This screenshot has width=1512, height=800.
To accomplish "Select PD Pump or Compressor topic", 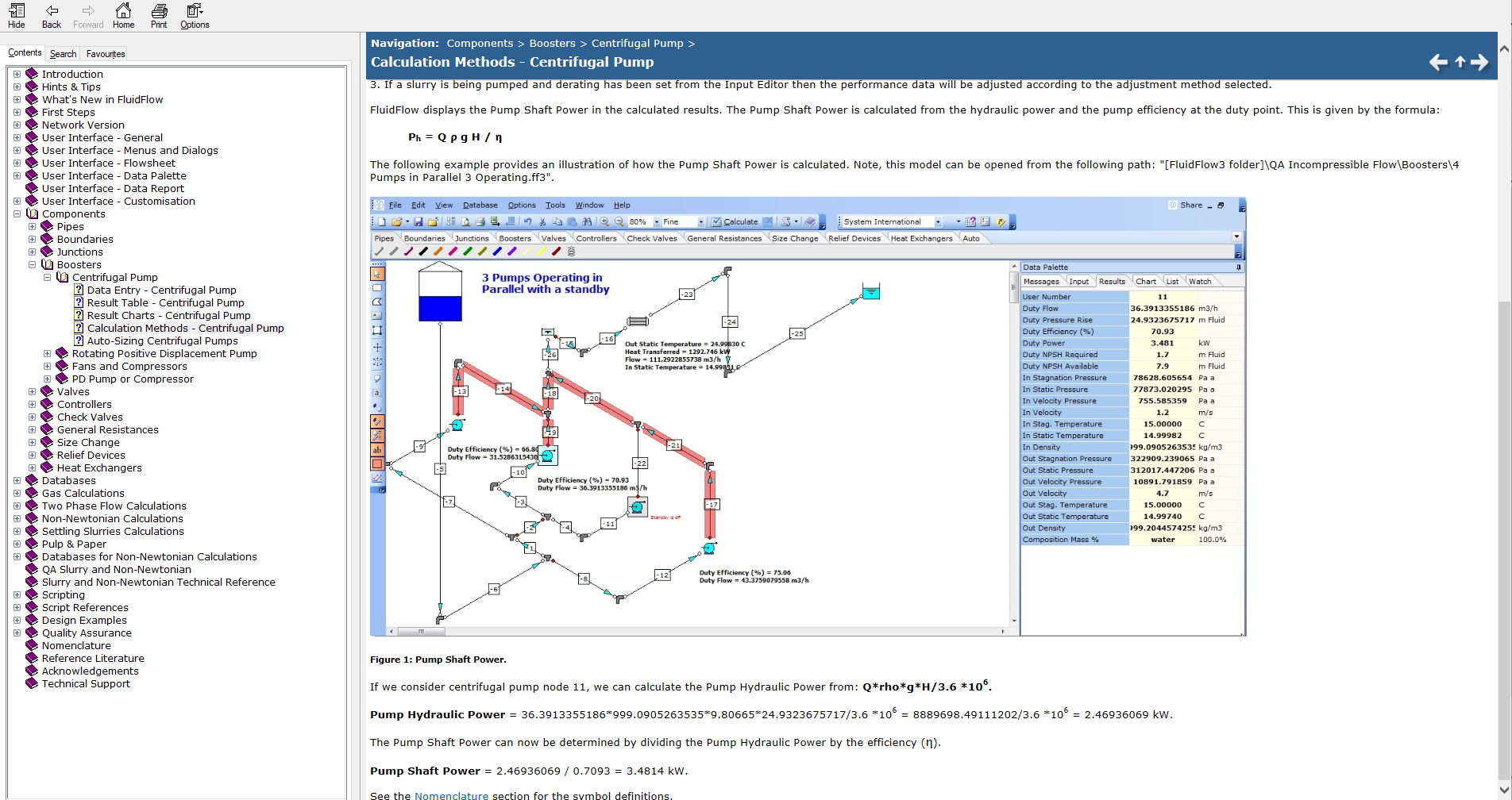I will [x=133, y=379].
